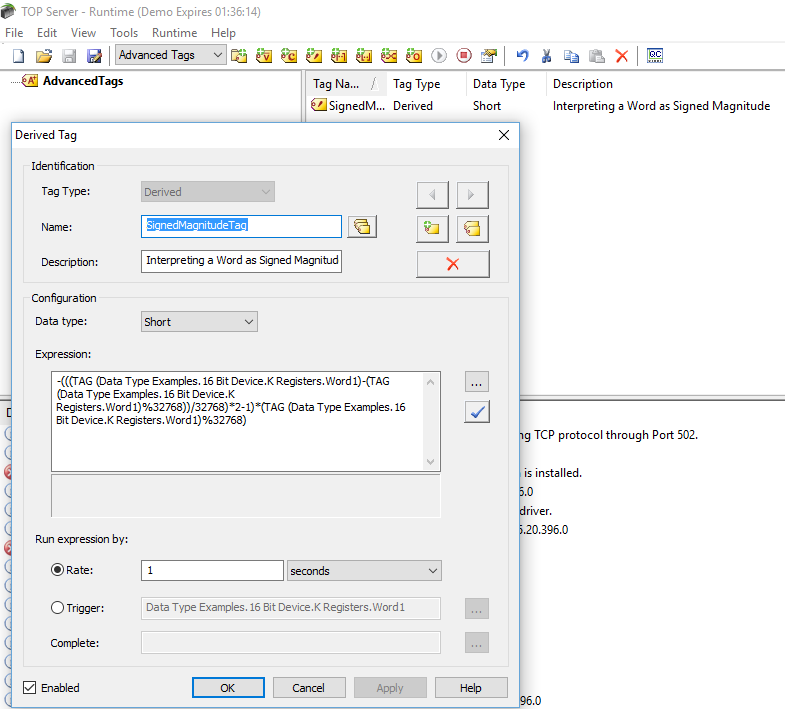Screen dimensions: 785x709
Task: Open the Tools menu
Action: (x=124, y=33)
